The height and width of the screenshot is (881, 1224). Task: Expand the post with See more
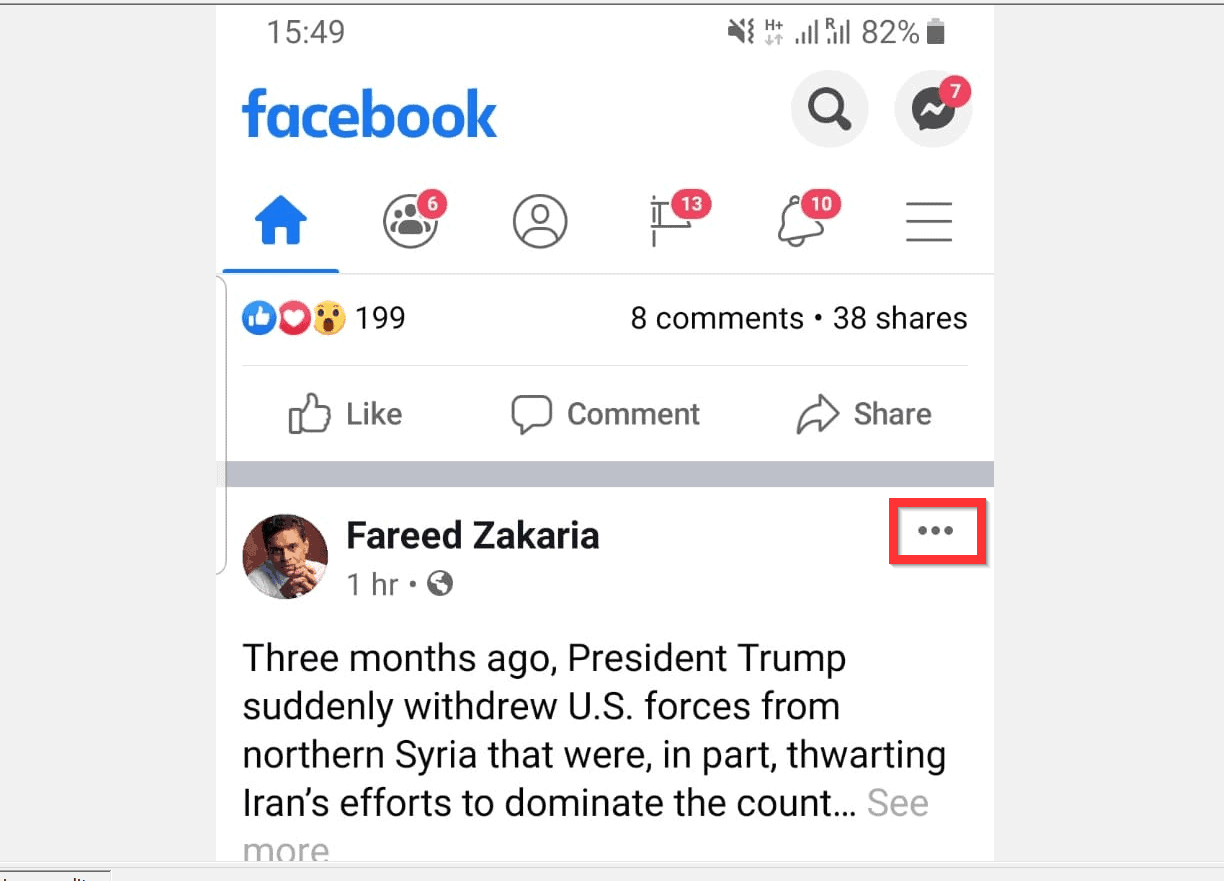pos(897,802)
